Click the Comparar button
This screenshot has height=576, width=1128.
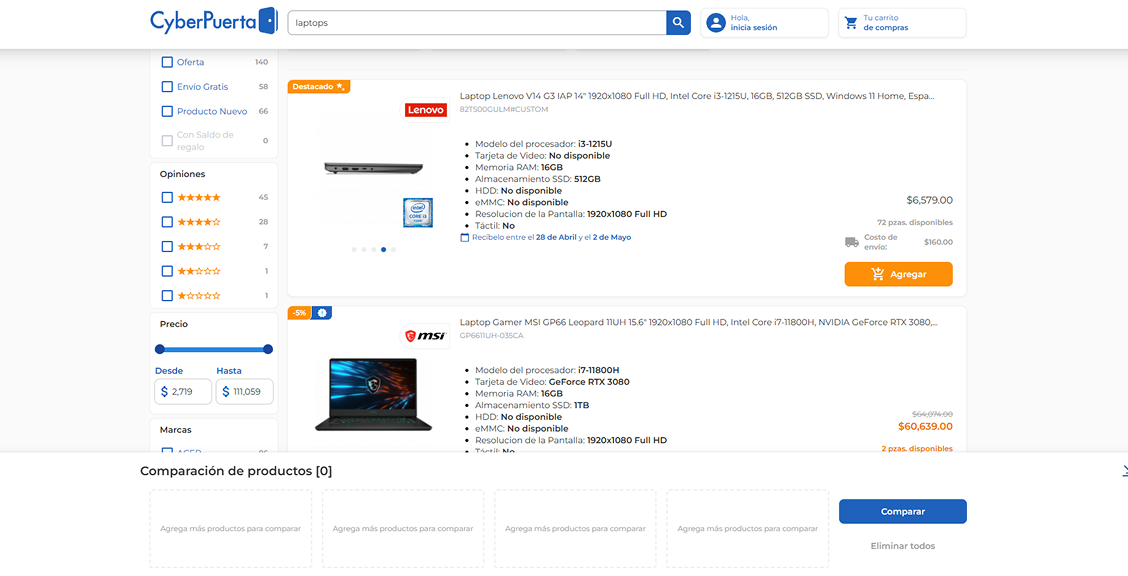tap(902, 511)
